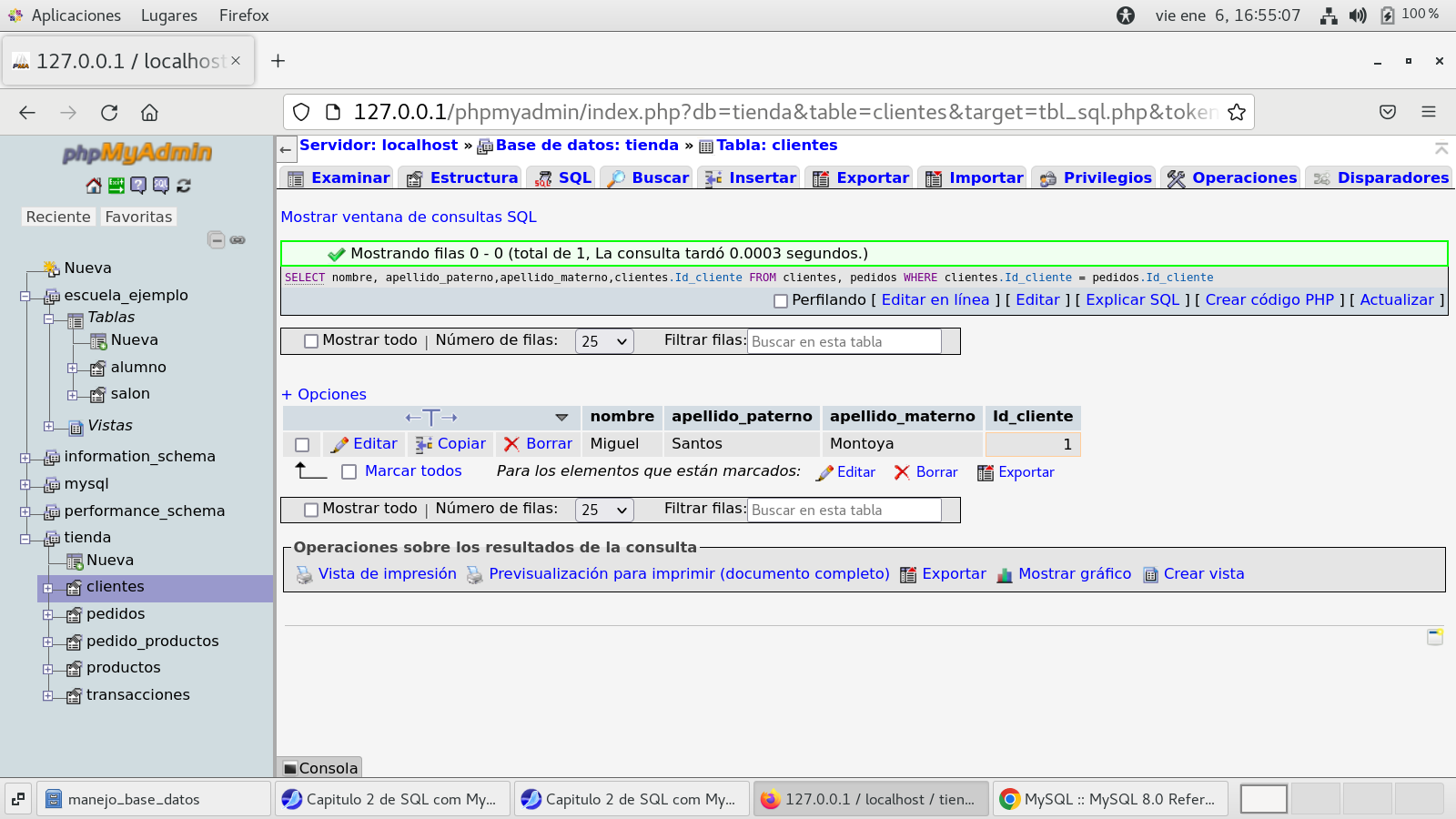
Task: Click the reload navigation panel icon
Action: click(184, 186)
